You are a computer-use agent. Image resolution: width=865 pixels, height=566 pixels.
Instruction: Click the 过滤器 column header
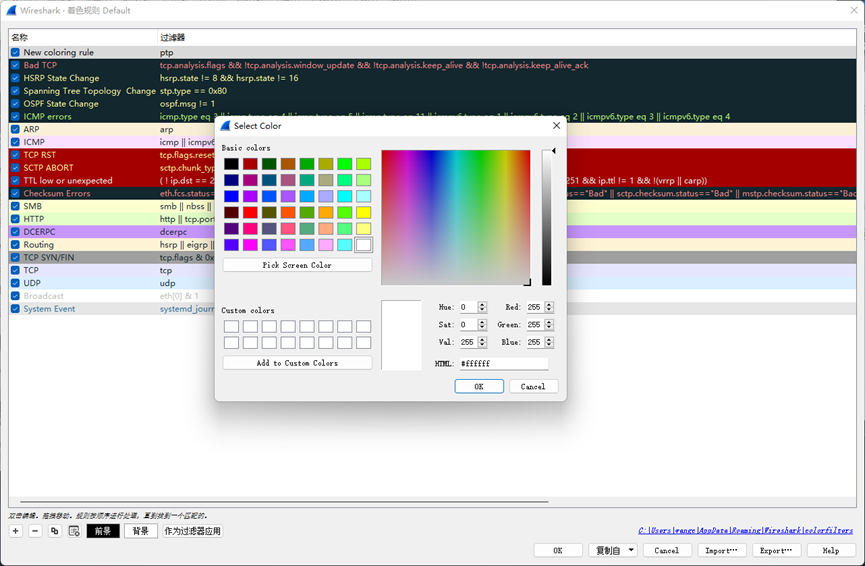click(506, 38)
